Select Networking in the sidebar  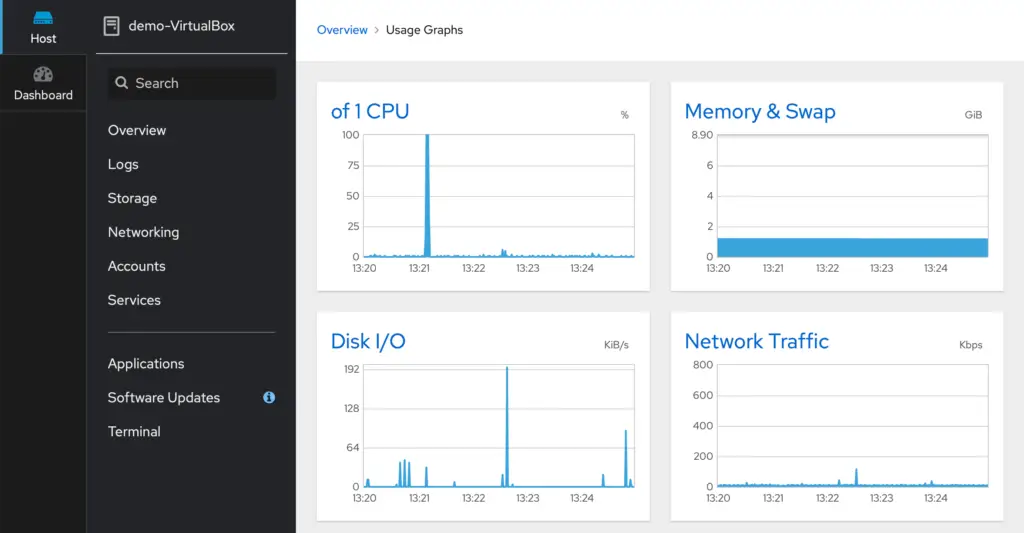coord(144,233)
